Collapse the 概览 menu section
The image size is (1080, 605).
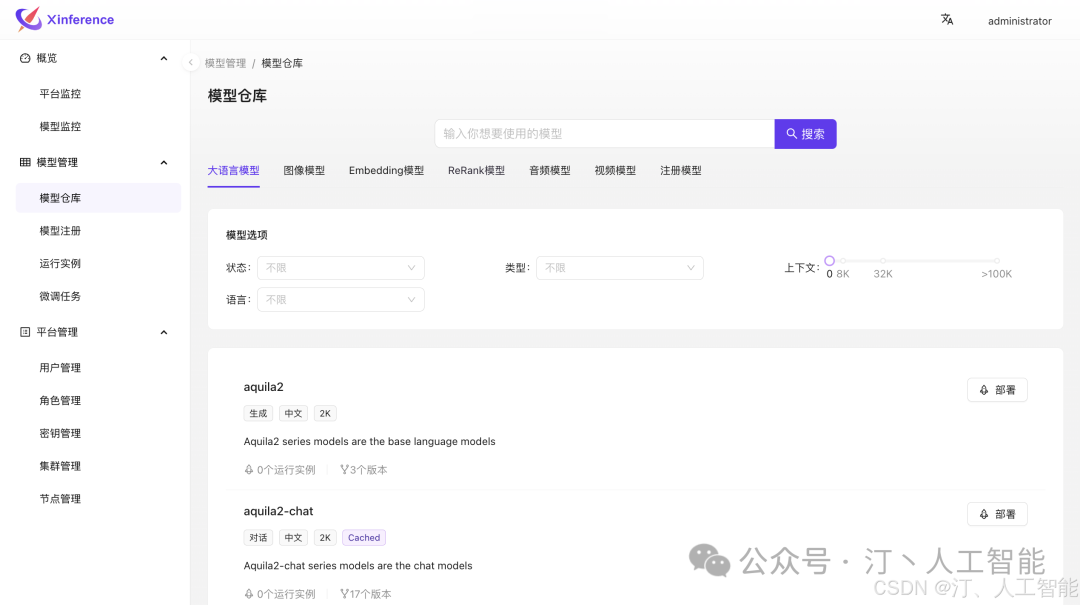point(164,59)
